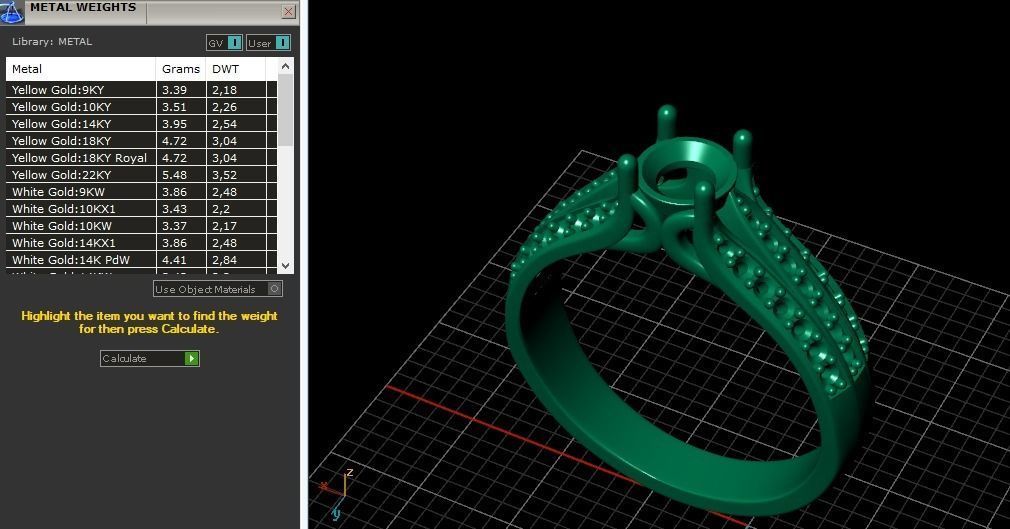Click the green arrow on Calculate
This screenshot has width=1010, height=529.
click(191, 358)
